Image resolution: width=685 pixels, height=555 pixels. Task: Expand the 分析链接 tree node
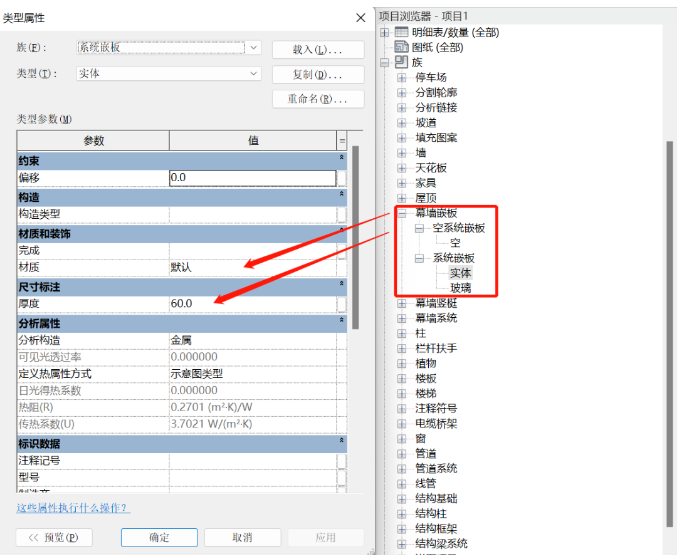tap(401, 108)
